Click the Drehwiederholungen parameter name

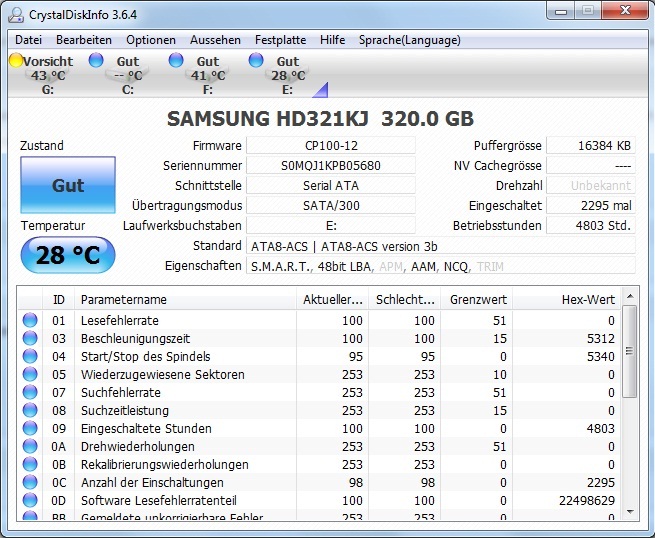pyautogui.click(x=137, y=446)
